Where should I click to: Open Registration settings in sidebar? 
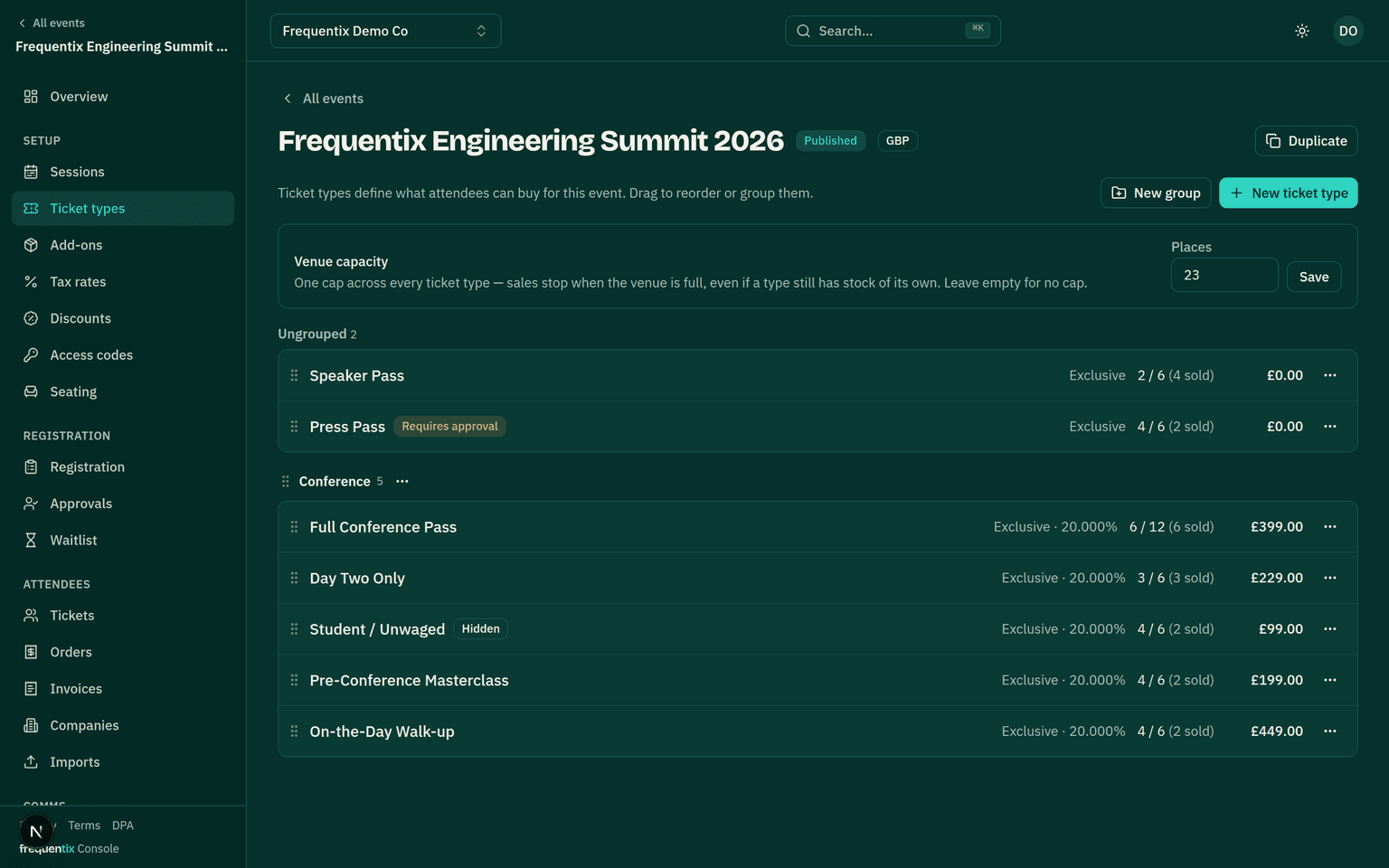[123, 467]
